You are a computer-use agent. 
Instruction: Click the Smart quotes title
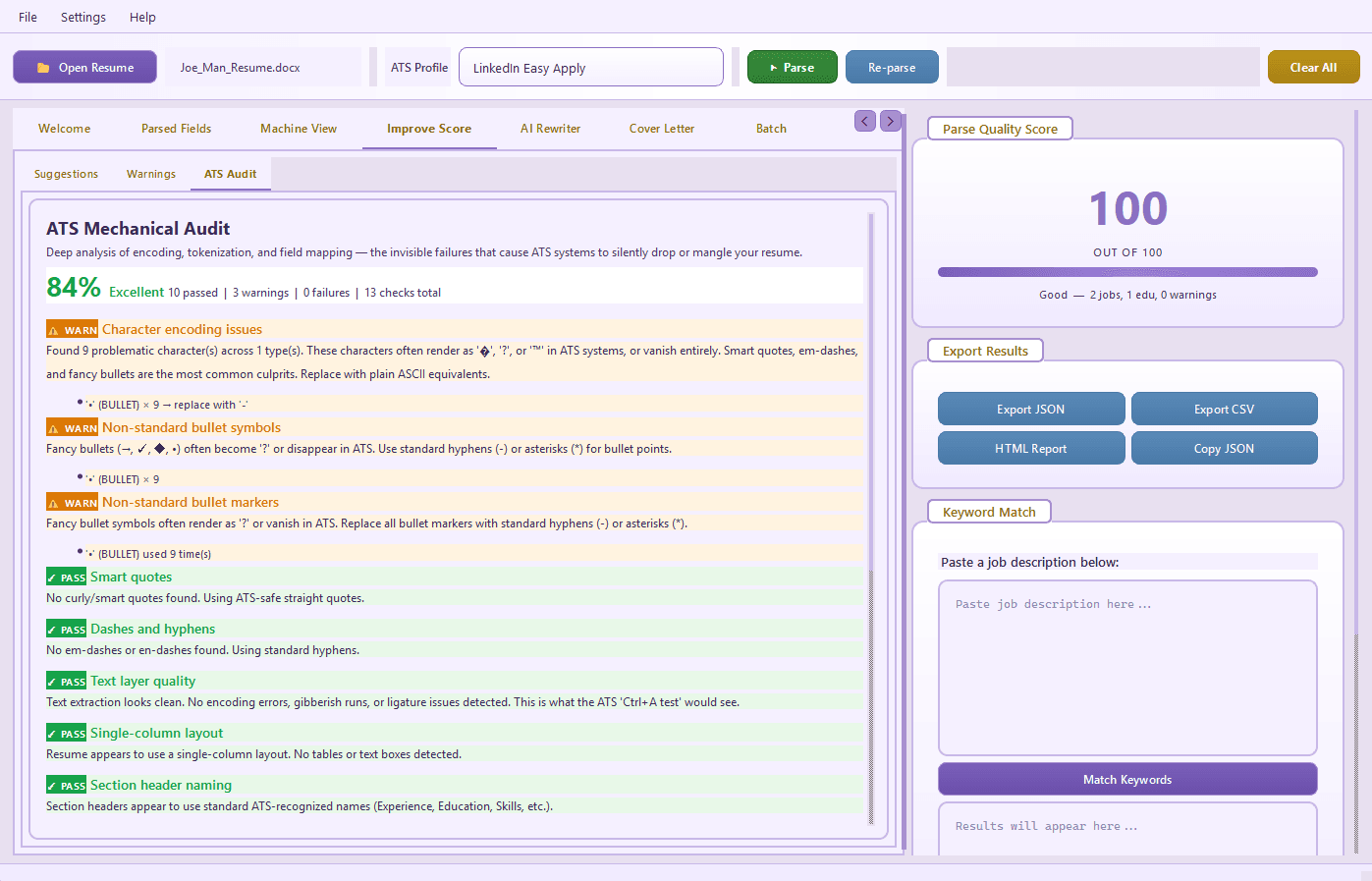[132, 578]
